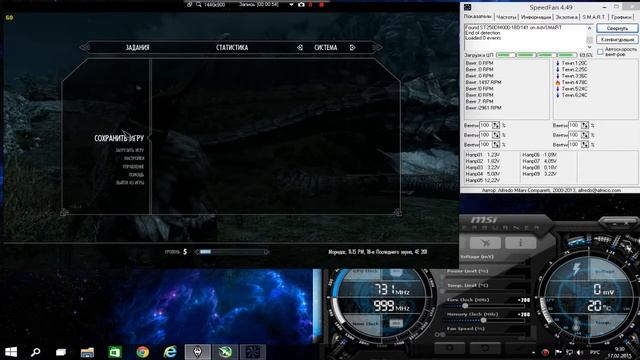
Task: Click top-left fan speed percent stepper arrows
Action: 496,125
